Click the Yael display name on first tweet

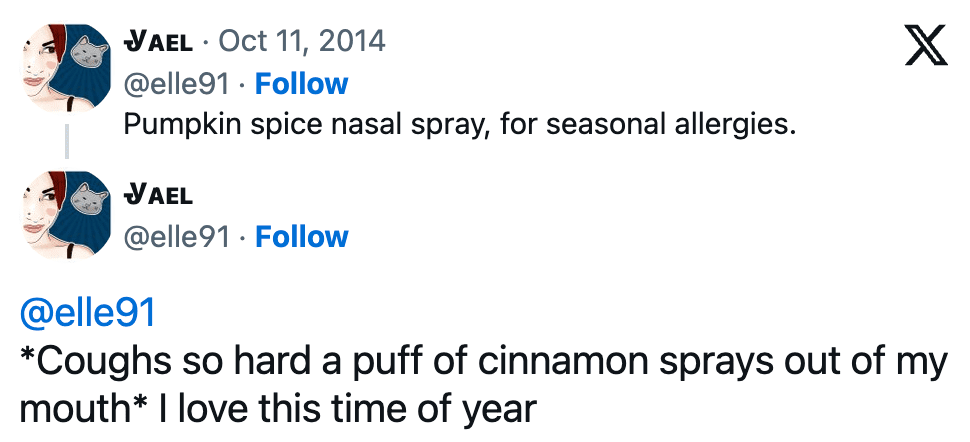pyautogui.click(x=157, y=41)
